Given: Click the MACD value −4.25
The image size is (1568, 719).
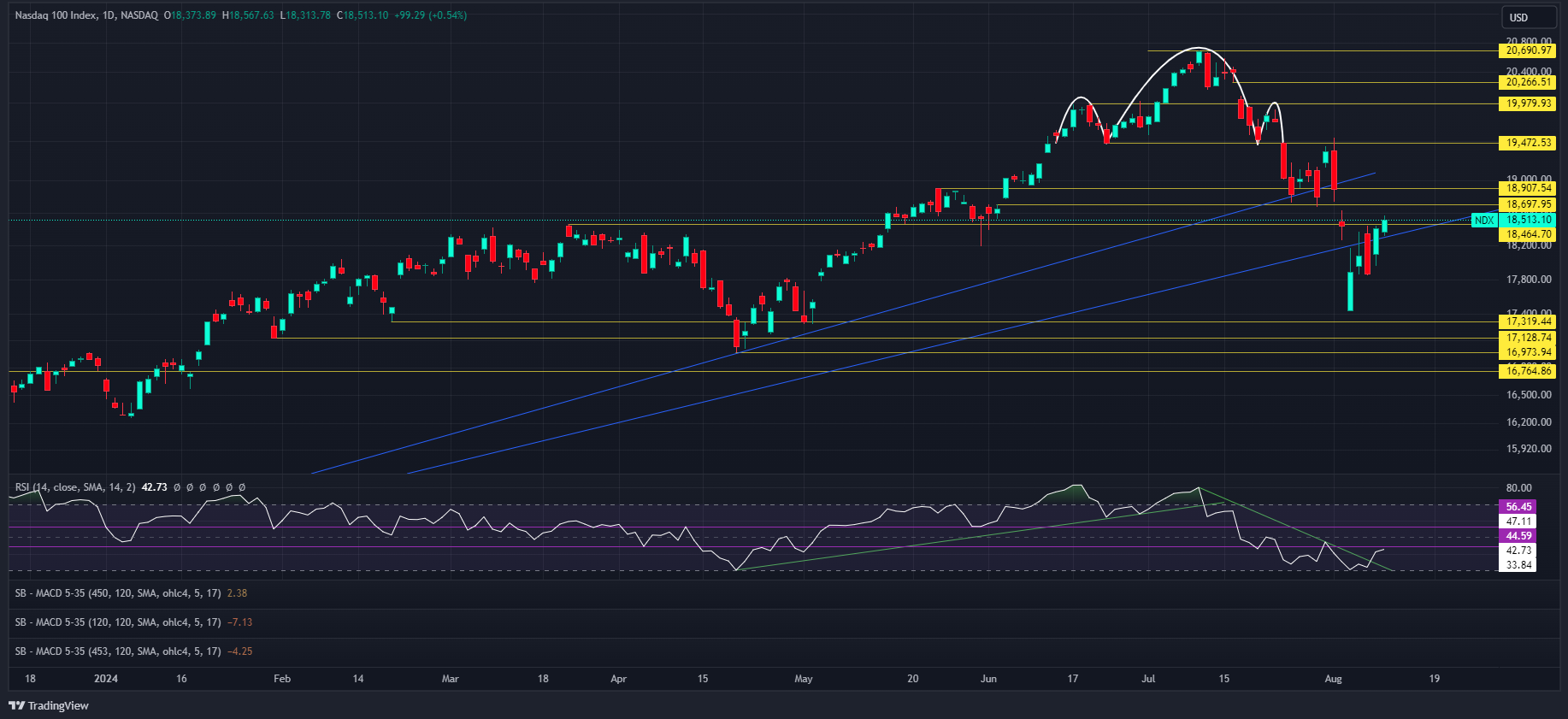Looking at the screenshot, I should [x=239, y=651].
